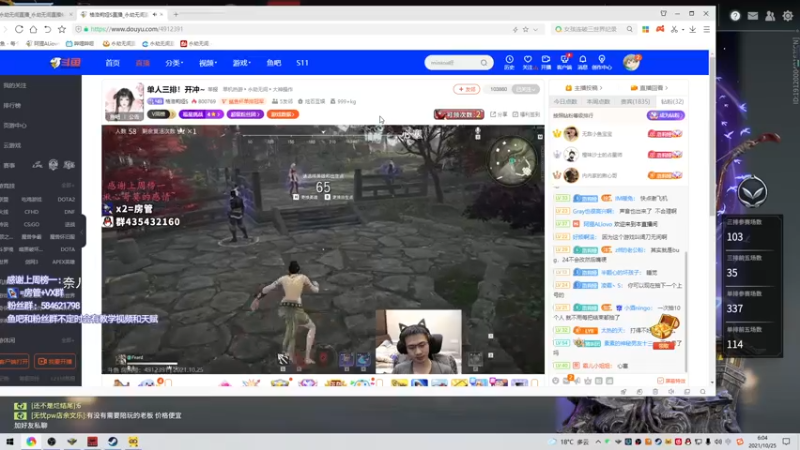Click the 分享 share link
800x450 pixels.
(498, 114)
